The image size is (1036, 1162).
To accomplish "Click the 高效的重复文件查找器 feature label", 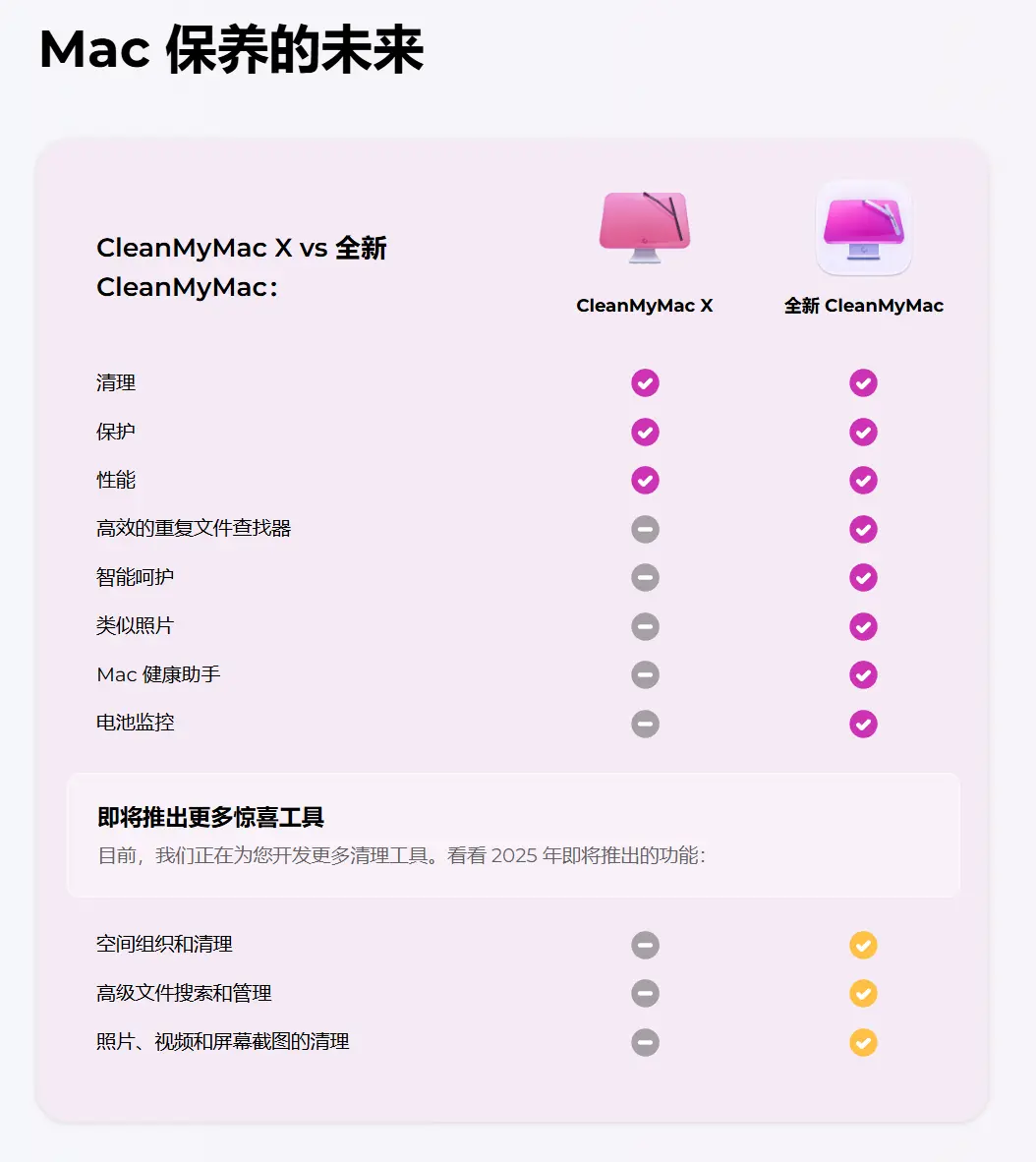I will (194, 528).
